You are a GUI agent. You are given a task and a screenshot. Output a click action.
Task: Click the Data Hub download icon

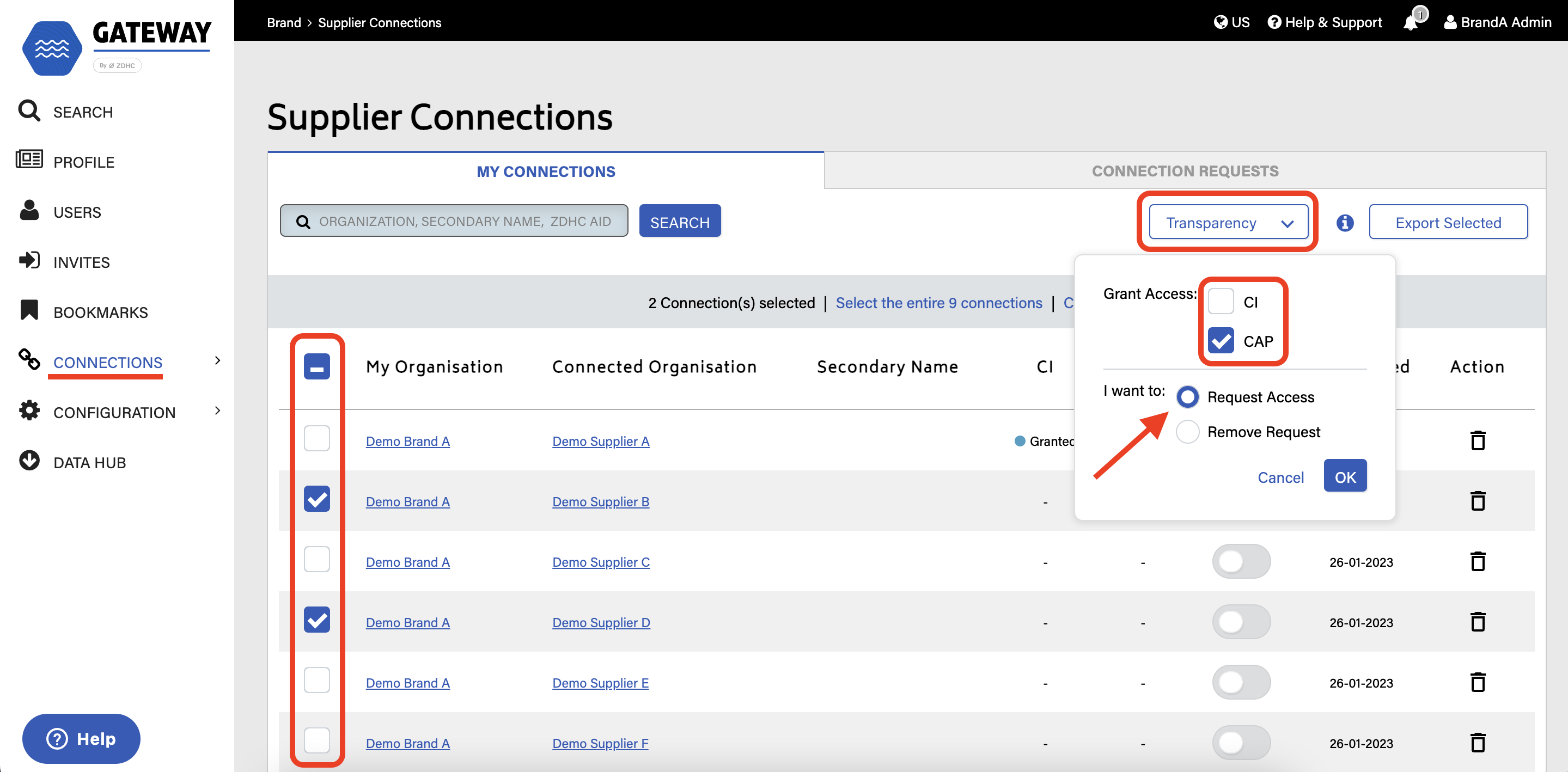[x=29, y=461]
